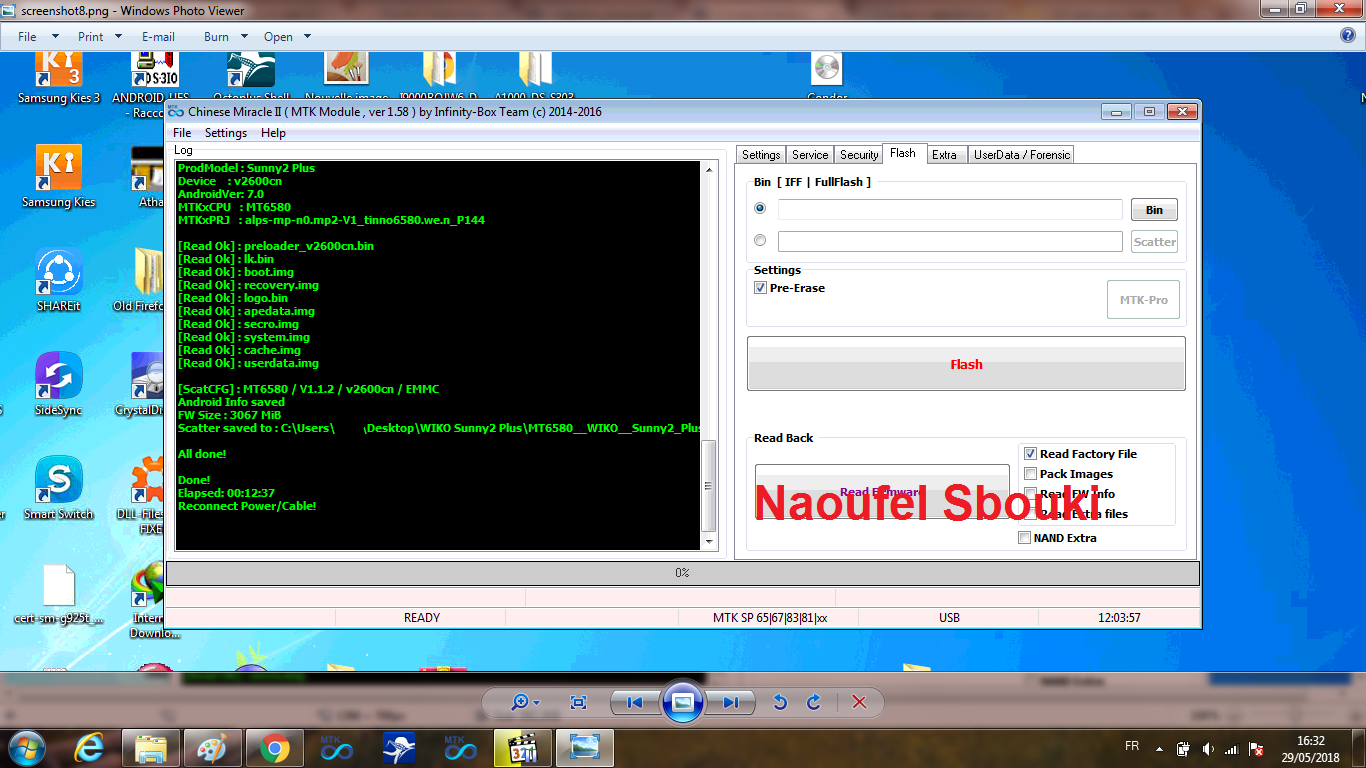Click 'Reconnect Power/Cable!' log line
Image resolution: width=1366 pixels, height=768 pixels.
point(247,506)
